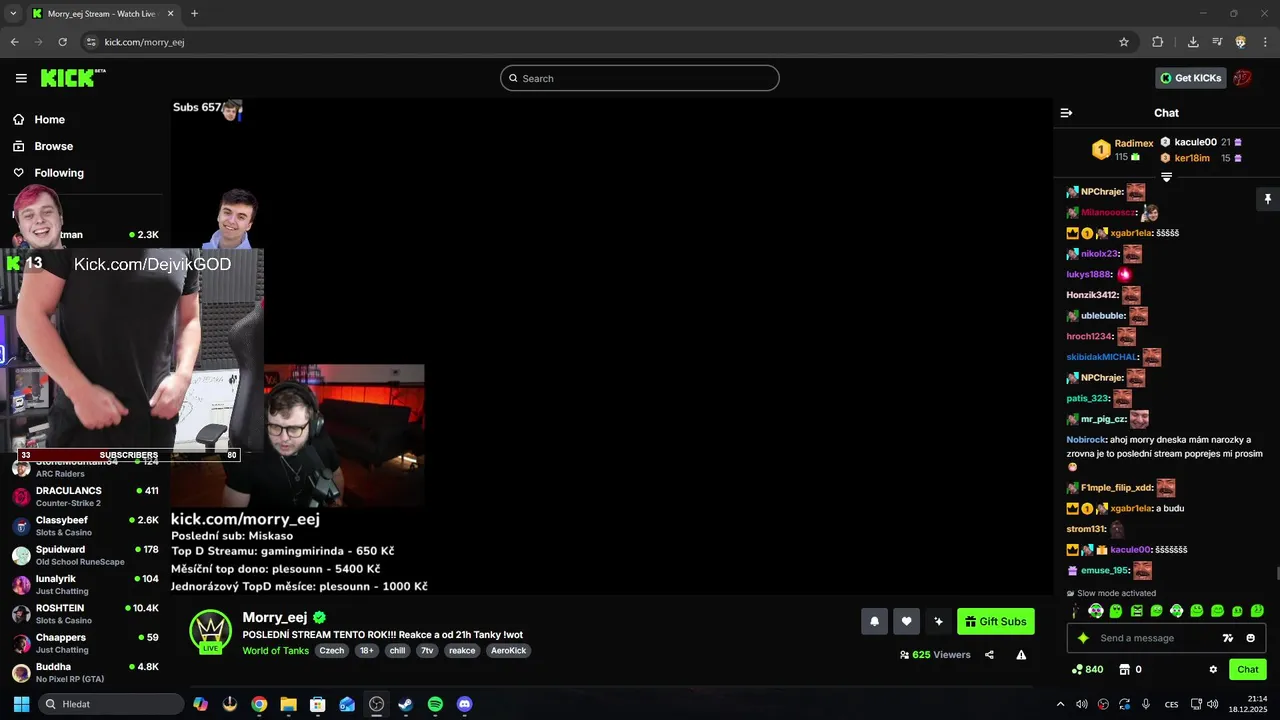The width and height of the screenshot is (1280, 720).
Task: Click the green sparkle icon in message box
Action: point(1083,638)
